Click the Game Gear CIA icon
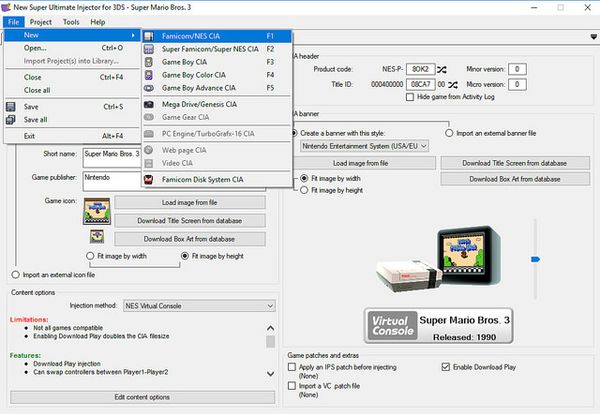Viewport: 600px width, 414px height. click(149, 117)
